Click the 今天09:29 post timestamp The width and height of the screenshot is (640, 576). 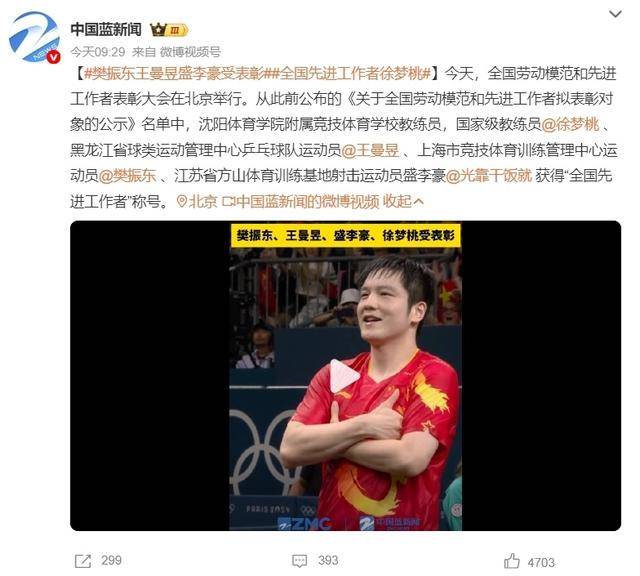point(98,52)
